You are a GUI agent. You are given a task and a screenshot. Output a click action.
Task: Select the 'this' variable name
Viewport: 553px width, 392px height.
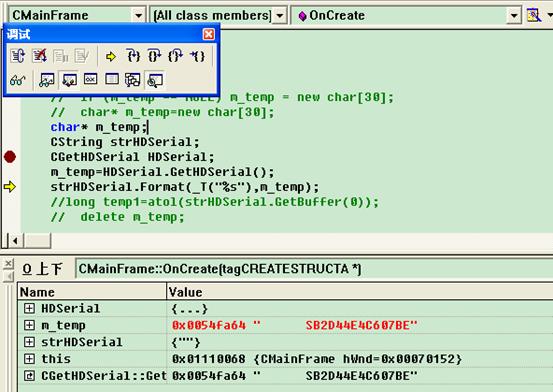pyautogui.click(x=56, y=359)
